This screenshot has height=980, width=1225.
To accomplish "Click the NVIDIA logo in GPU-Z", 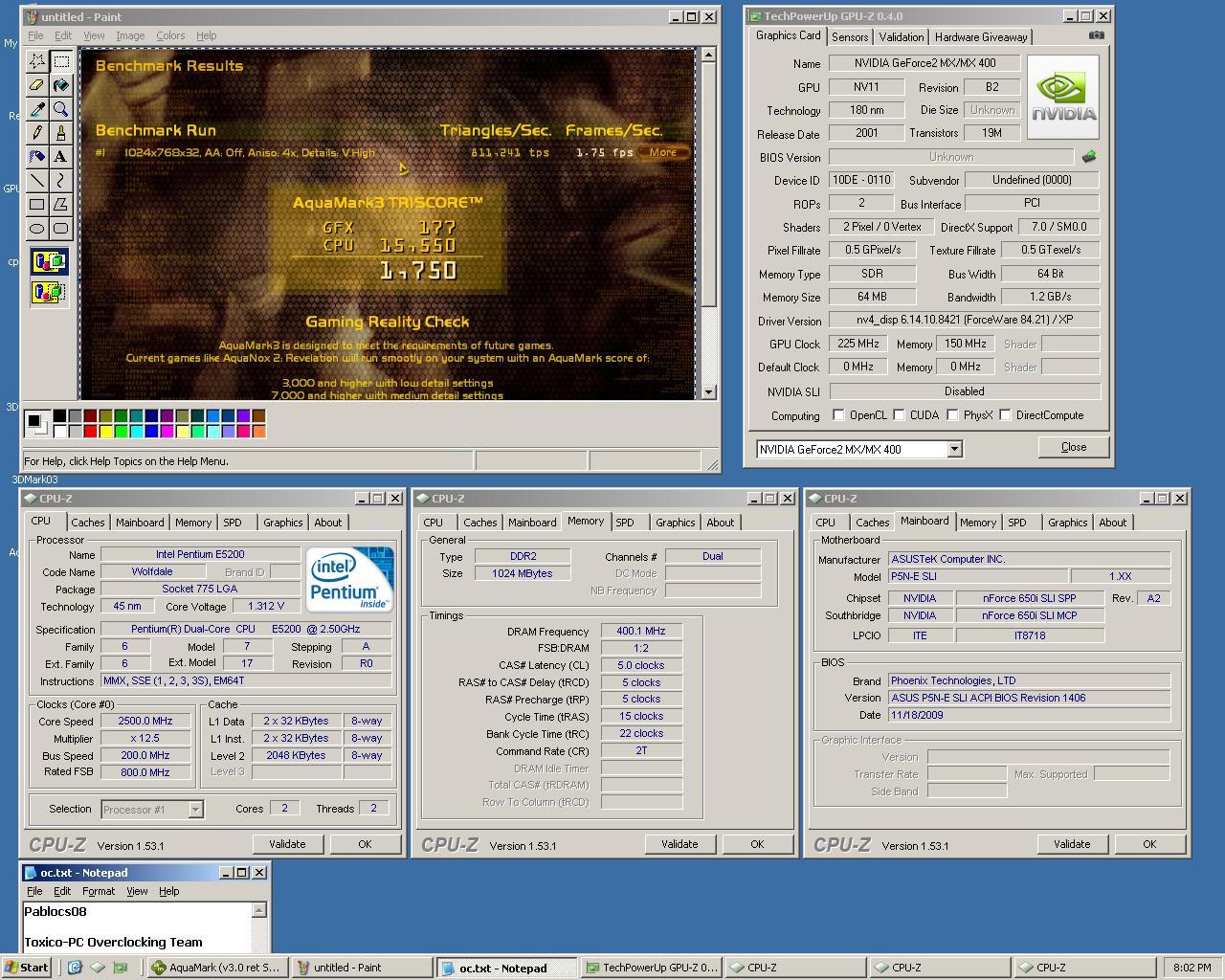I will [1063, 98].
